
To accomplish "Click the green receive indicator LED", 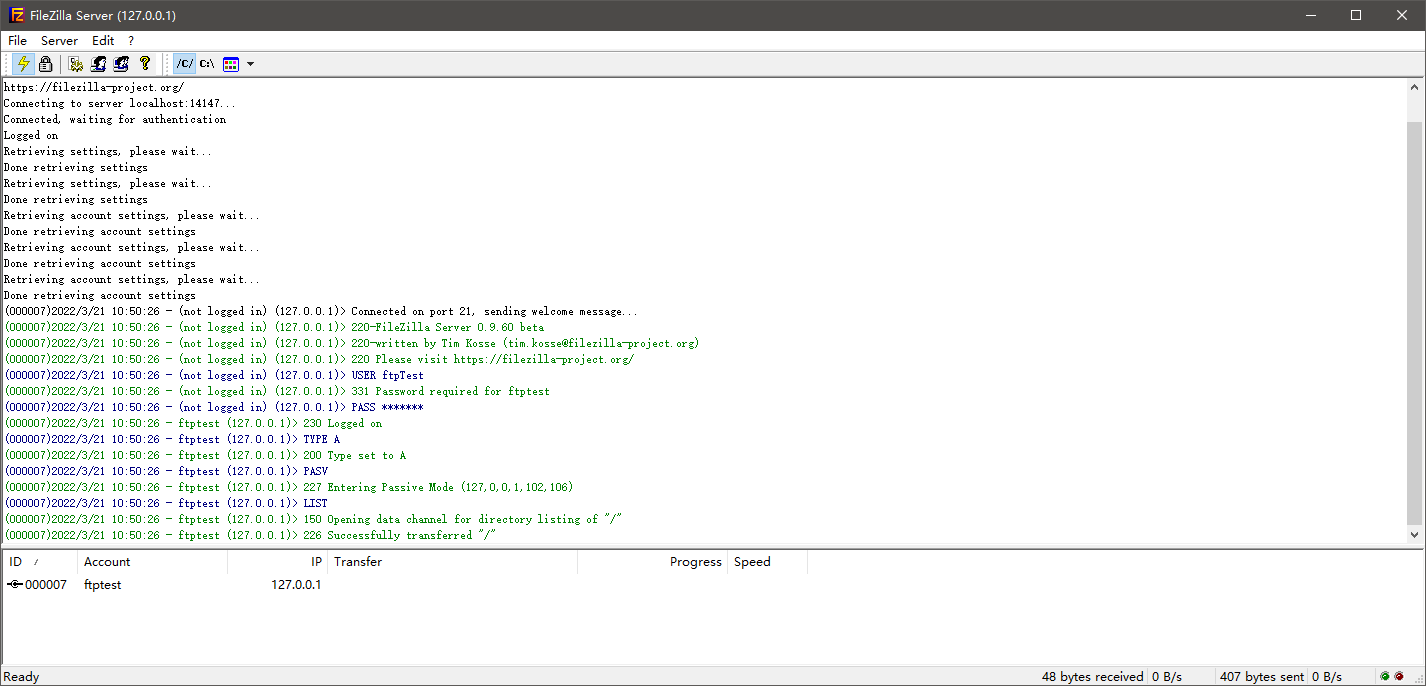I will point(1385,677).
